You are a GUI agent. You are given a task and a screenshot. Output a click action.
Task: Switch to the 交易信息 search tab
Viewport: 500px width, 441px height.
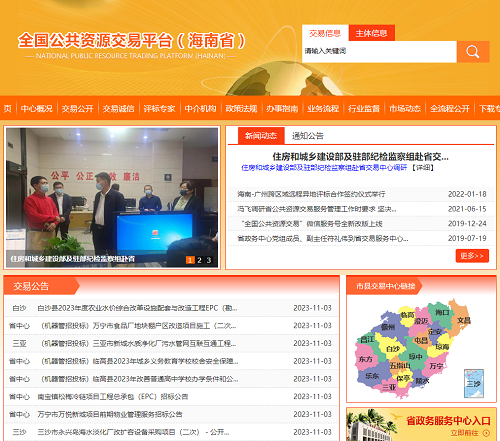click(x=325, y=33)
